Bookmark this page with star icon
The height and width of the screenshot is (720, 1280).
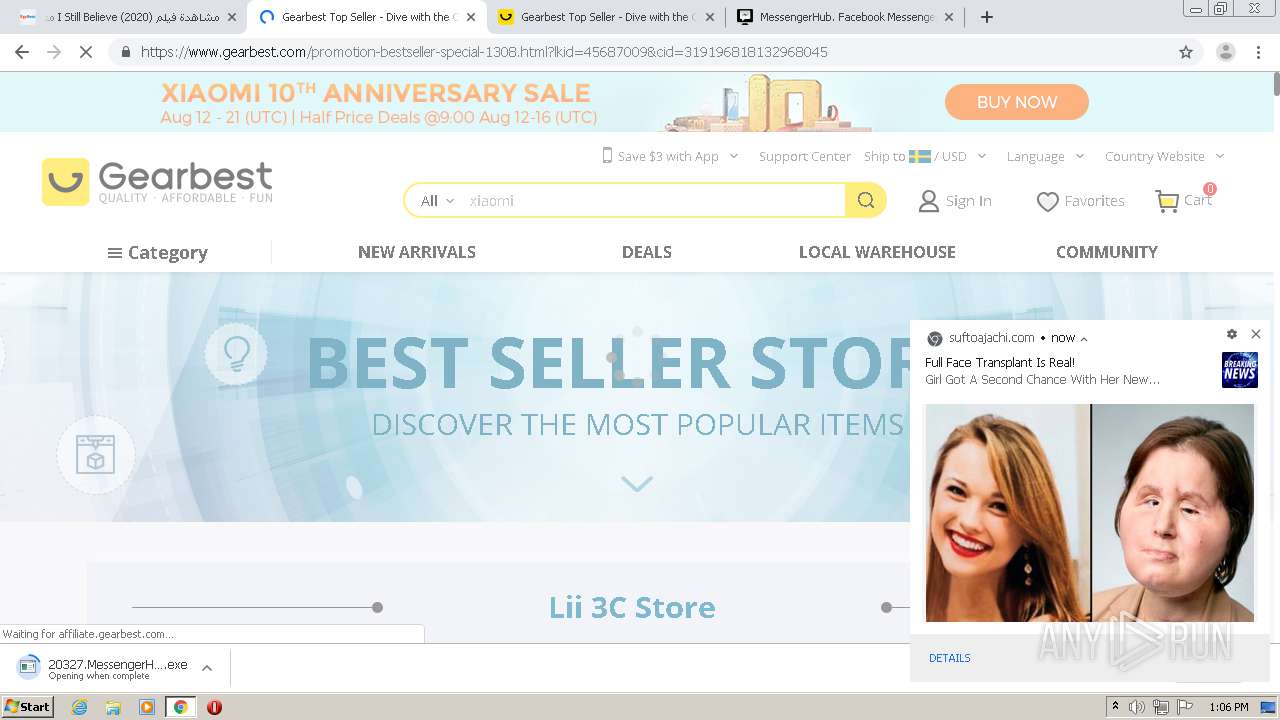point(1186,52)
